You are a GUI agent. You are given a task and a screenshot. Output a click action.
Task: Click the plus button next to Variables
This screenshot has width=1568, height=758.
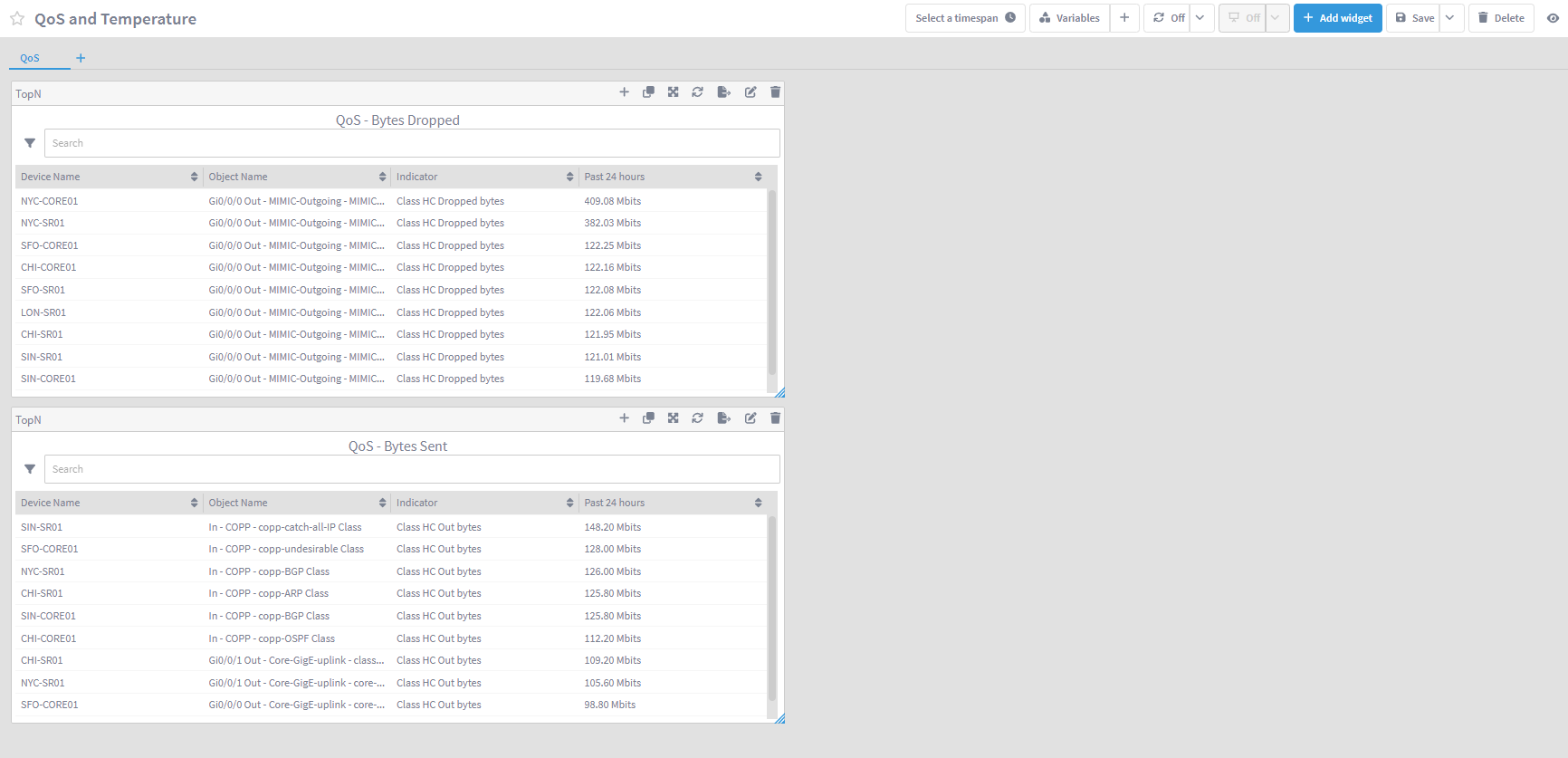click(1124, 18)
